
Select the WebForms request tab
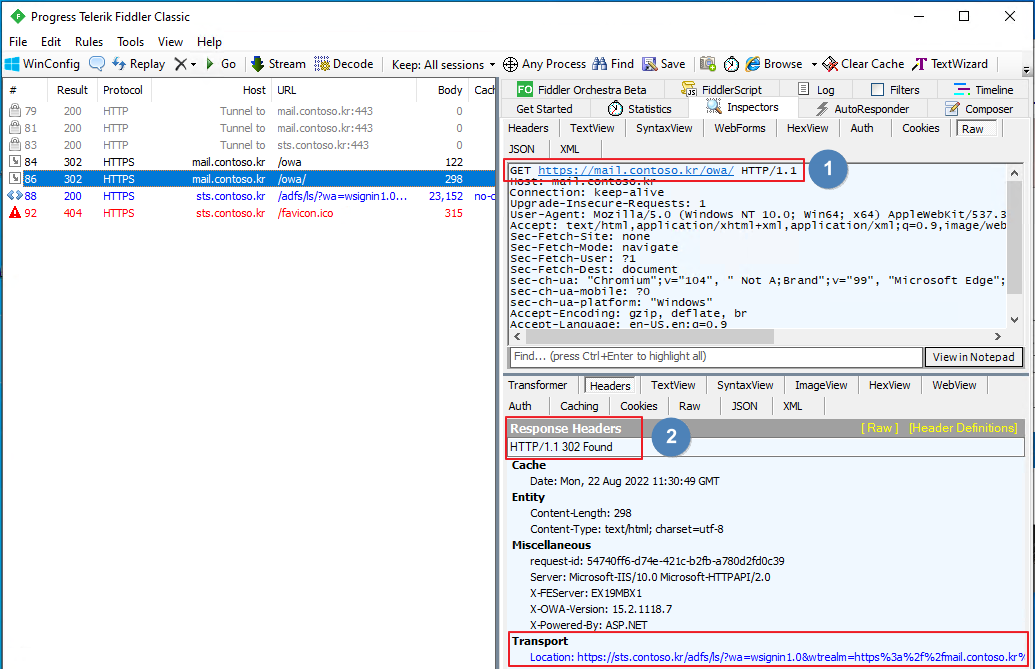pyautogui.click(x=740, y=128)
